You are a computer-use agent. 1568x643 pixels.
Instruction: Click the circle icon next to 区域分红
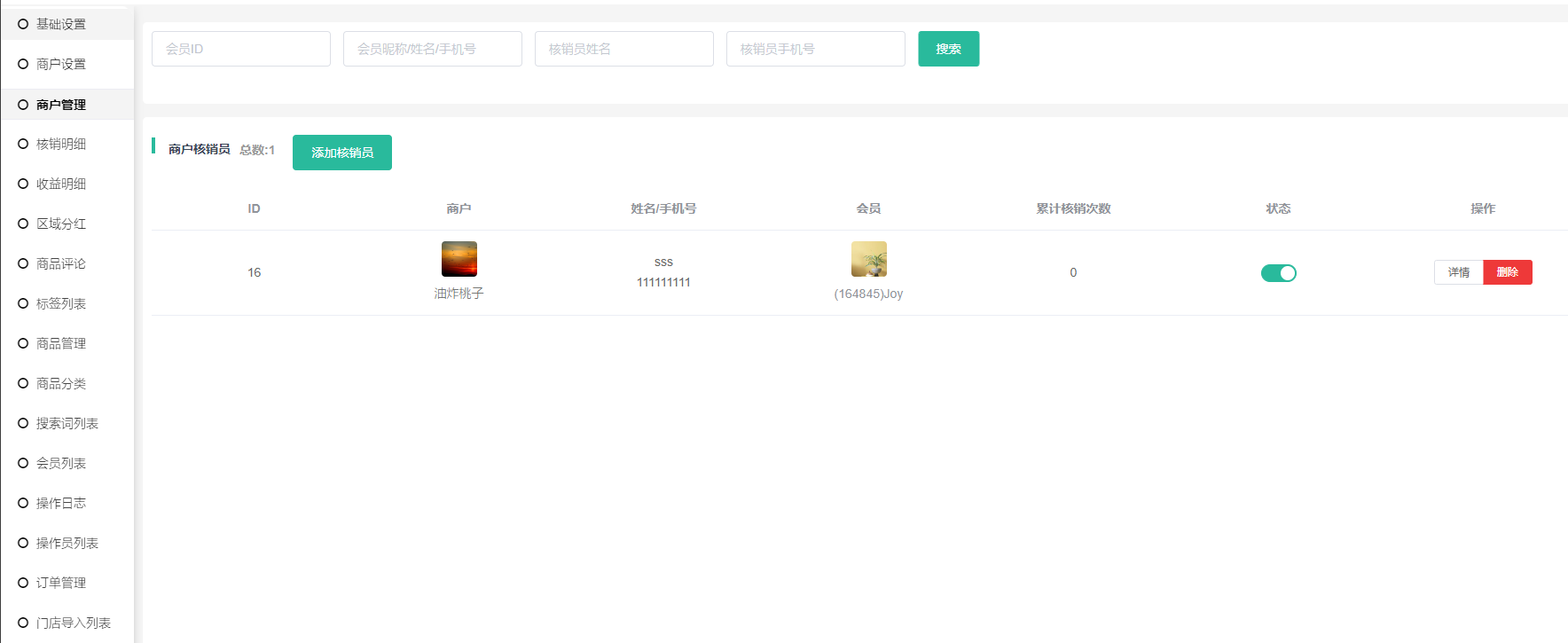point(23,223)
